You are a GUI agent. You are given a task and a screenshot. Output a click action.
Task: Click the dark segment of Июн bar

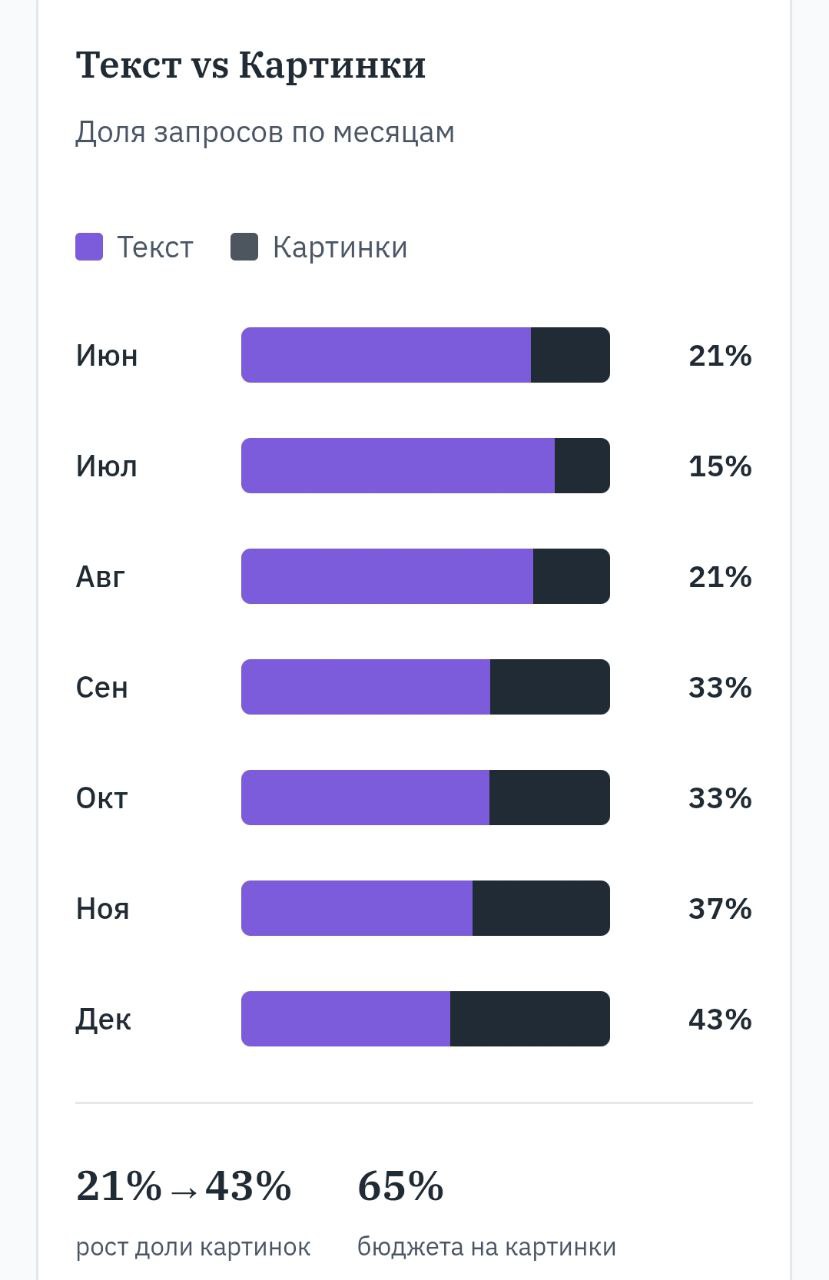[570, 355]
